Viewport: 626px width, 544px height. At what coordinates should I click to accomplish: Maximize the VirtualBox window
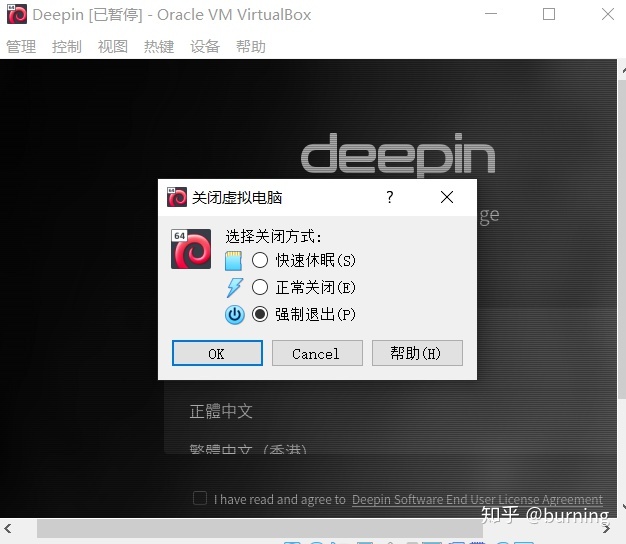pyautogui.click(x=549, y=14)
